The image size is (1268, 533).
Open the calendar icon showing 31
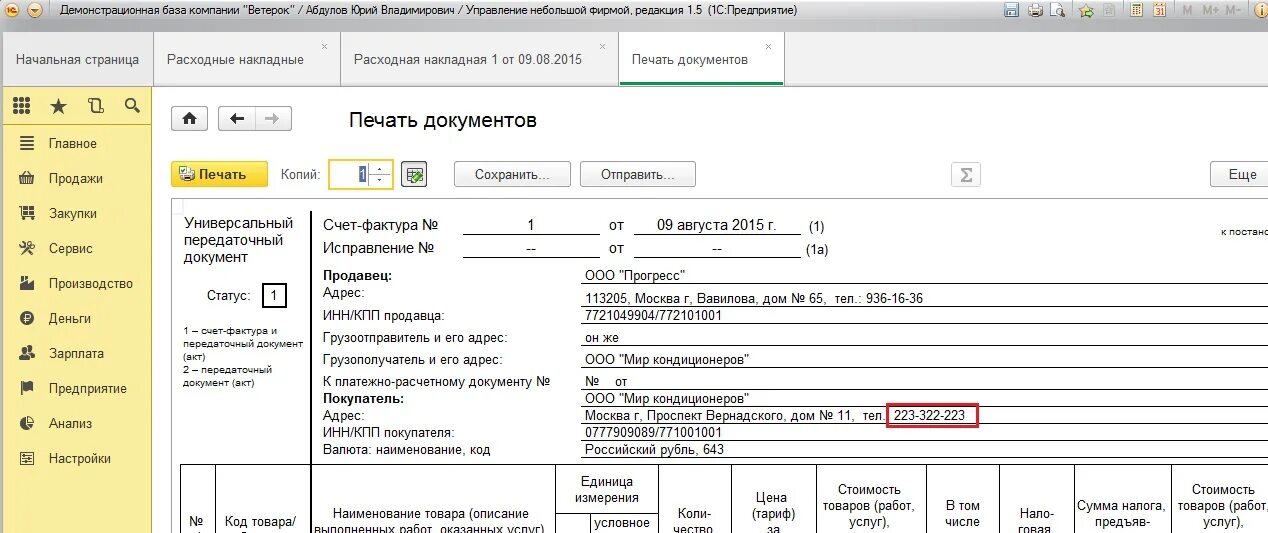[1159, 10]
